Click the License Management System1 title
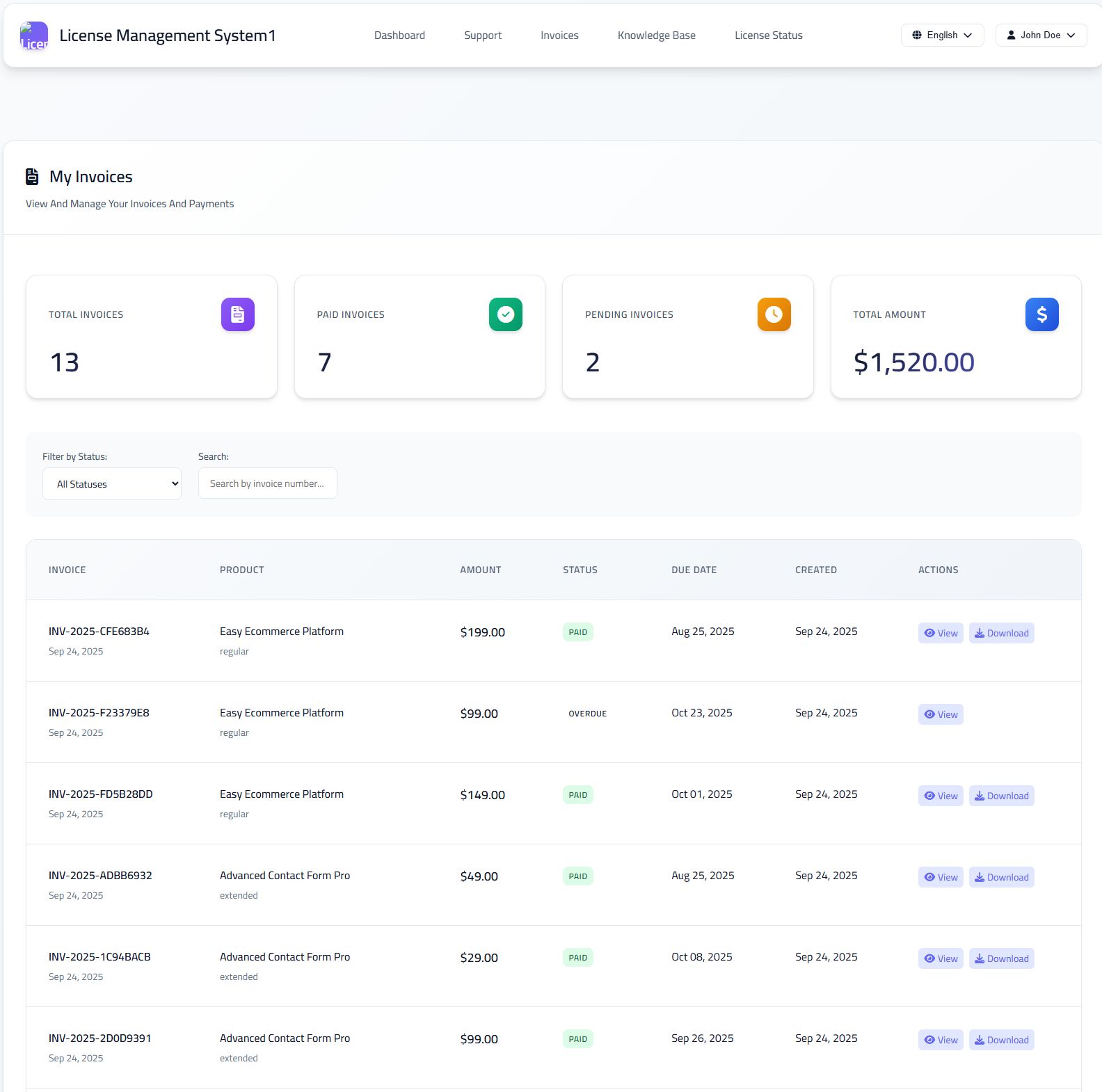The height and width of the screenshot is (1092, 1102). tap(168, 35)
